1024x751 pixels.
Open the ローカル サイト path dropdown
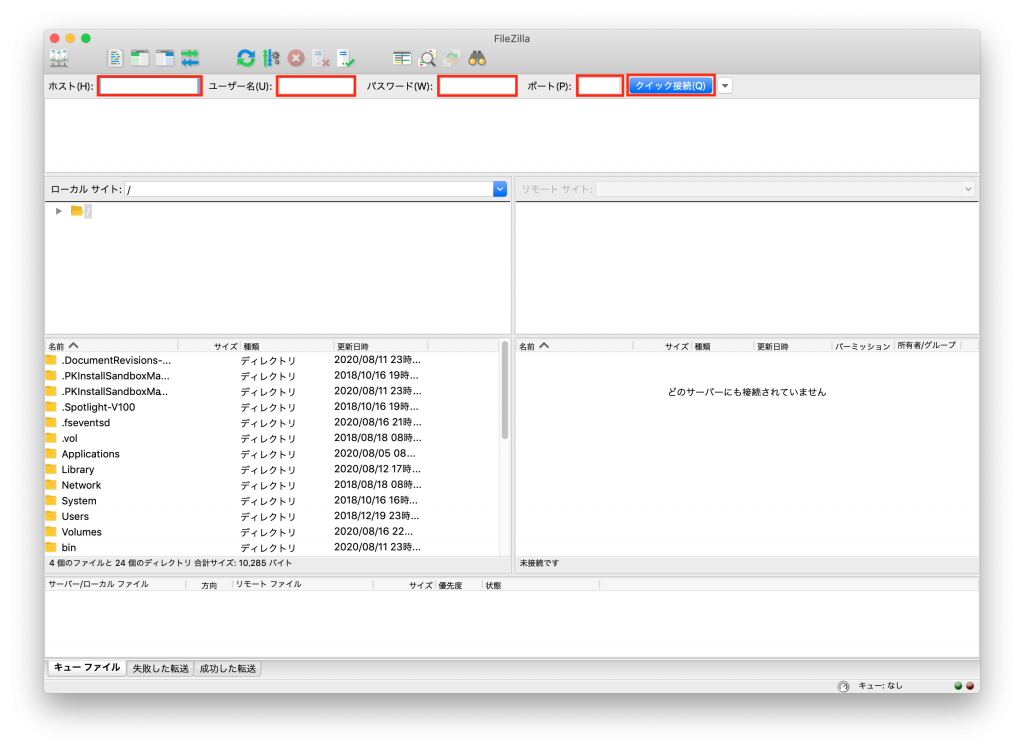click(500, 189)
